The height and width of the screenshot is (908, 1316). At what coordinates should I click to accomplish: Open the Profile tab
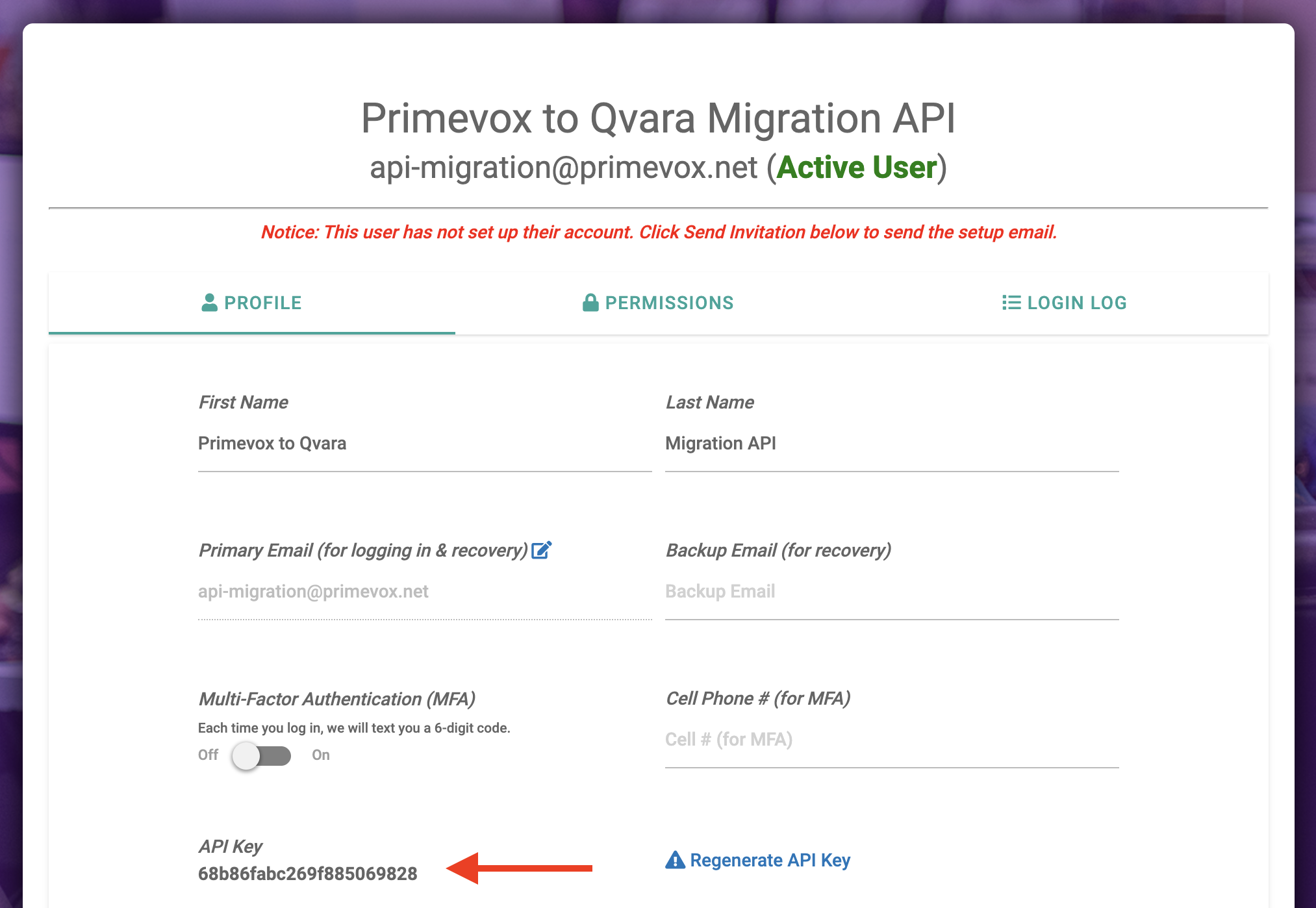[x=251, y=303]
